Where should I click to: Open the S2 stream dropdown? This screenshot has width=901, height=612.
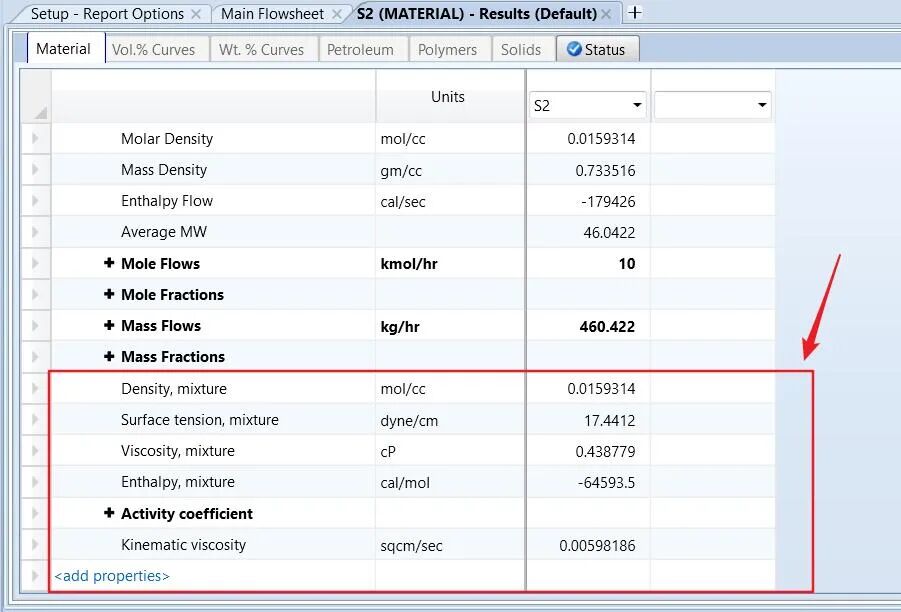[x=637, y=105]
